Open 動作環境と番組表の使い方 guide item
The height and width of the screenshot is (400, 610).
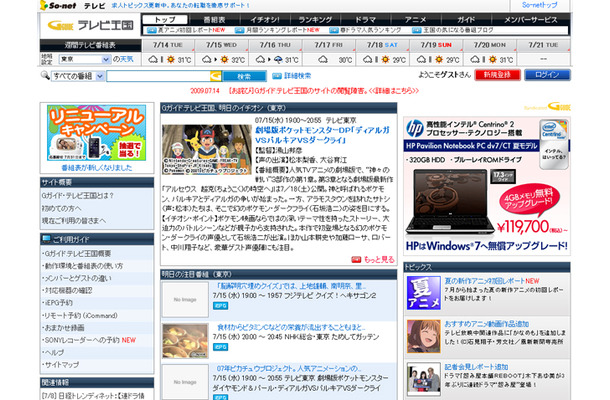pyautogui.click(x=83, y=266)
